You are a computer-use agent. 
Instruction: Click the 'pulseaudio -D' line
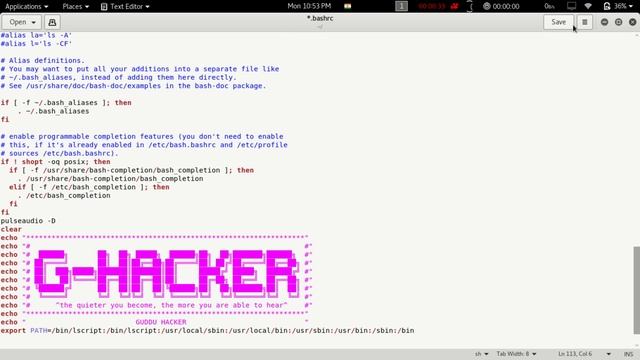point(28,221)
